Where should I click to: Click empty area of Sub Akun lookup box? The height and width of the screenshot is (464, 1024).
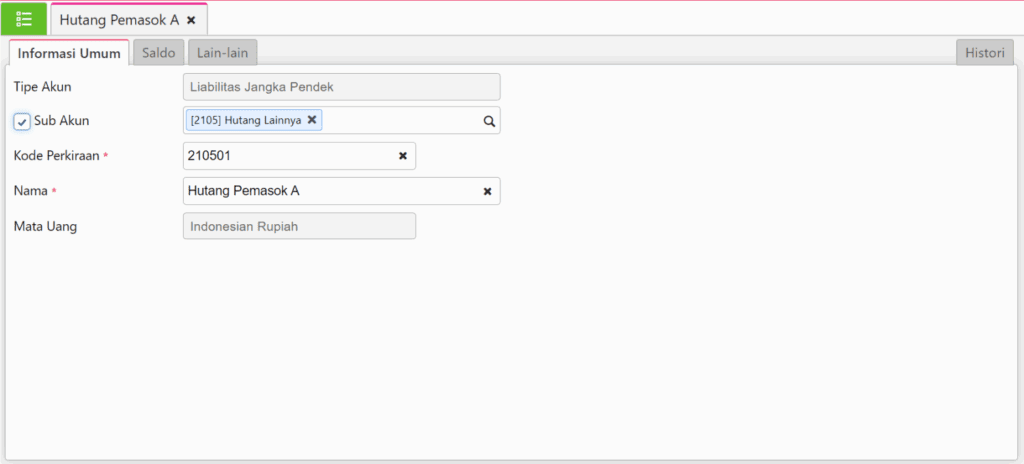(x=400, y=121)
